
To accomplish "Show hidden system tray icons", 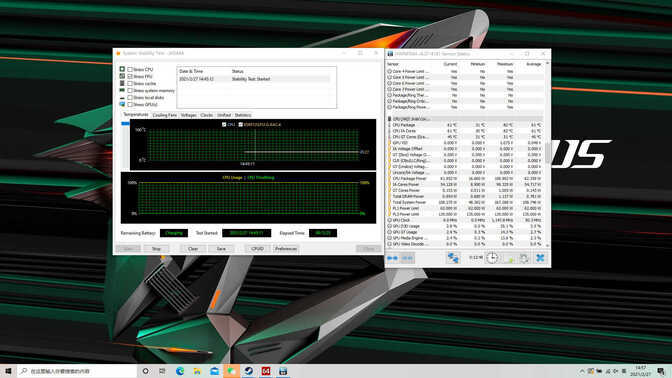I will coord(582,371).
